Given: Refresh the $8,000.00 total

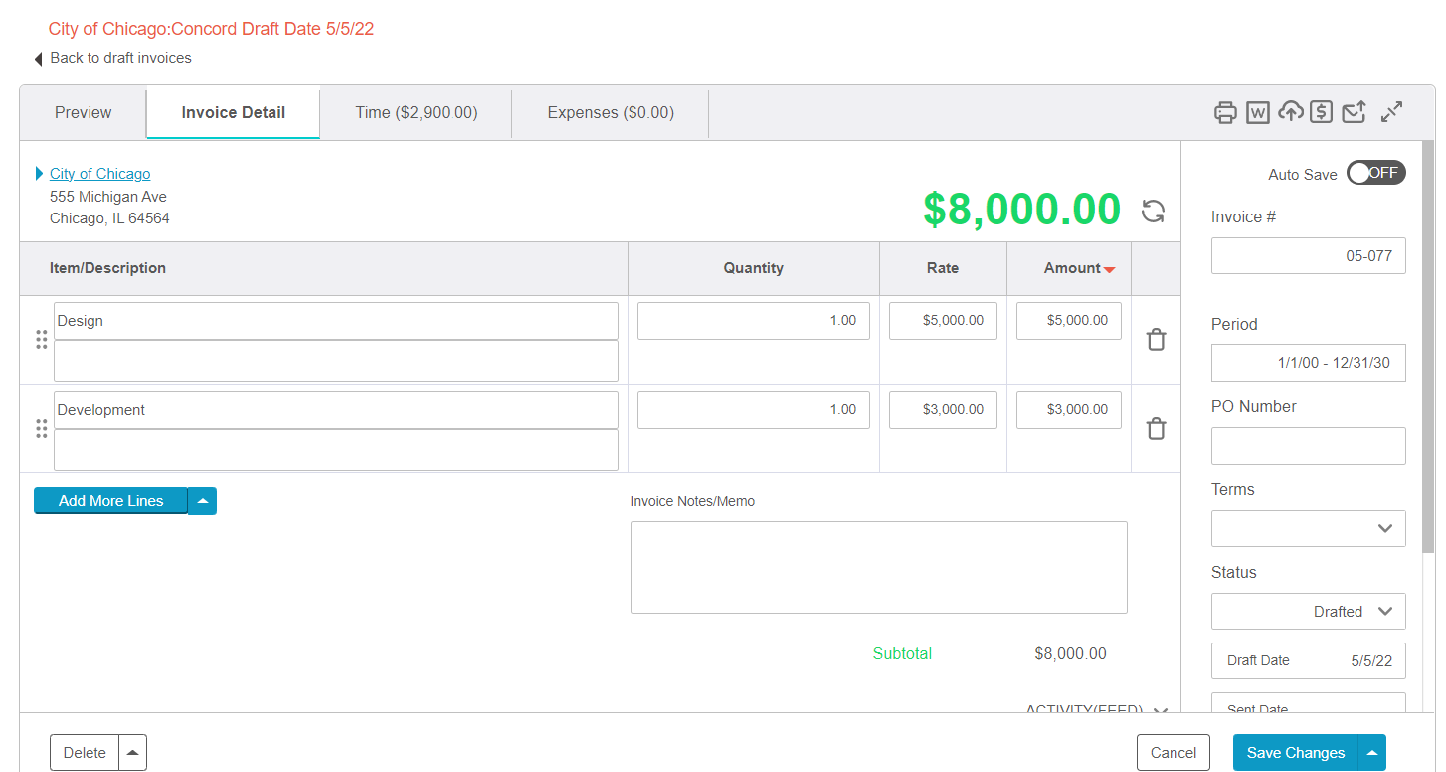Looking at the screenshot, I should [x=1153, y=211].
